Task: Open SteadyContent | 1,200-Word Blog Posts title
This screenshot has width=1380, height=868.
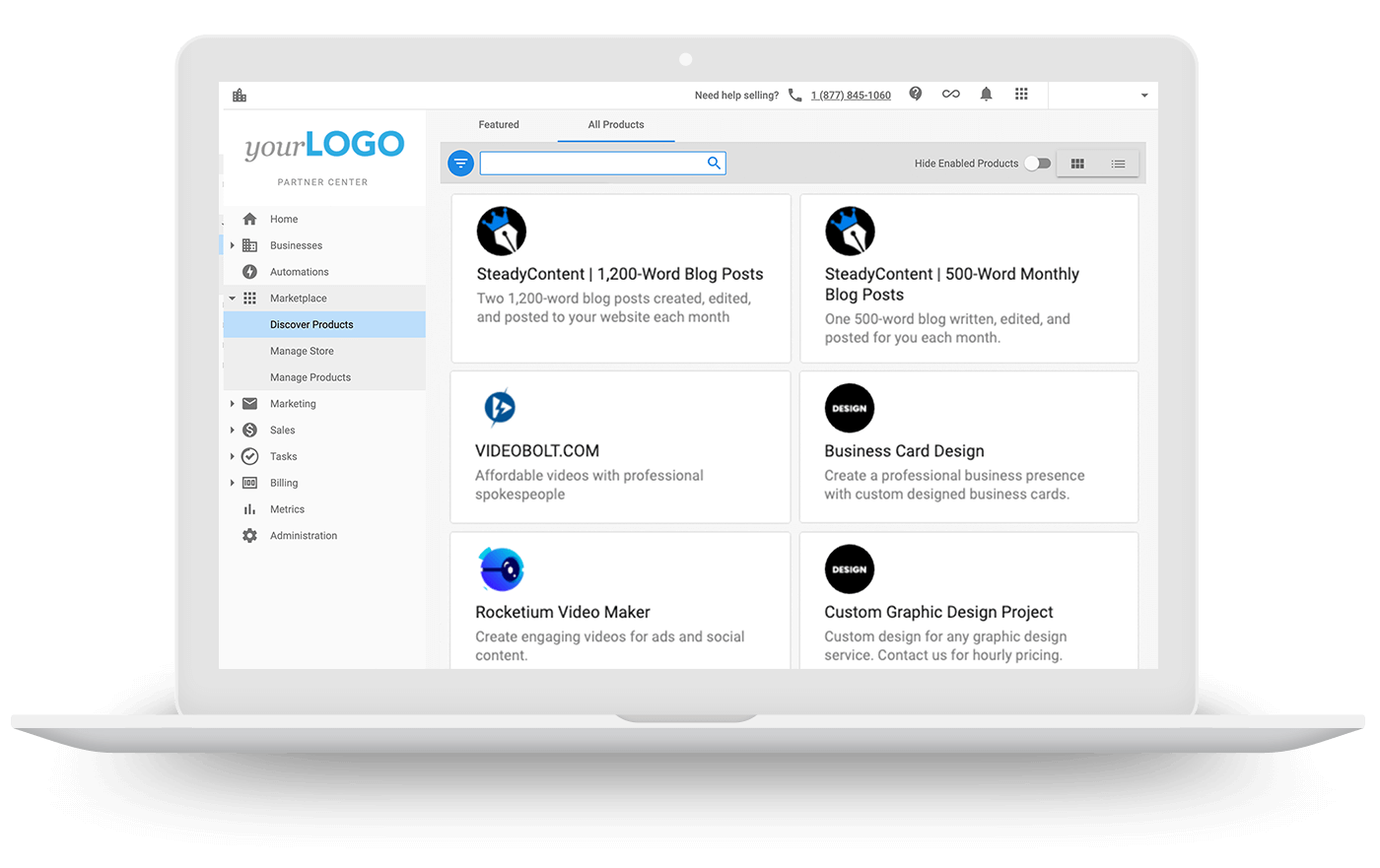Action: 620,274
